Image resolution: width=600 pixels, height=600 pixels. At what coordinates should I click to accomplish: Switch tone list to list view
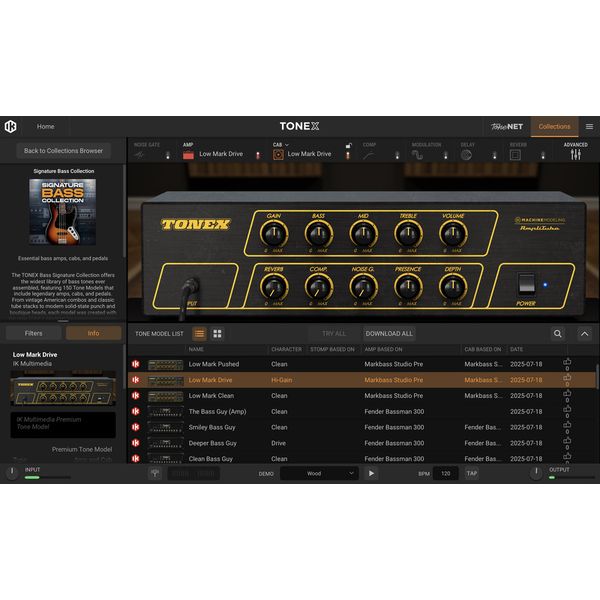click(x=199, y=333)
